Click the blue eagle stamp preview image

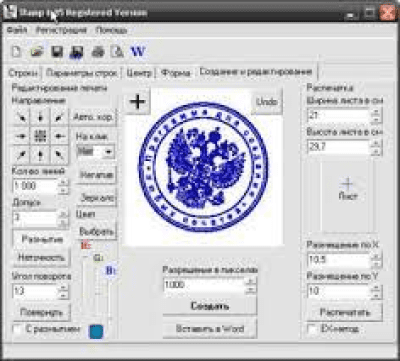pyautogui.click(x=203, y=167)
